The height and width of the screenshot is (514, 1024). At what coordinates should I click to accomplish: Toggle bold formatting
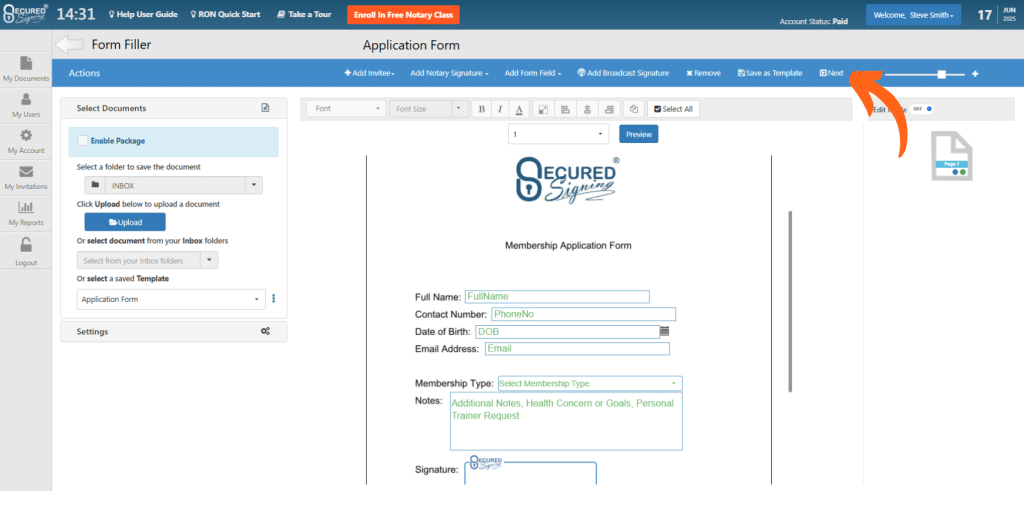click(481, 109)
